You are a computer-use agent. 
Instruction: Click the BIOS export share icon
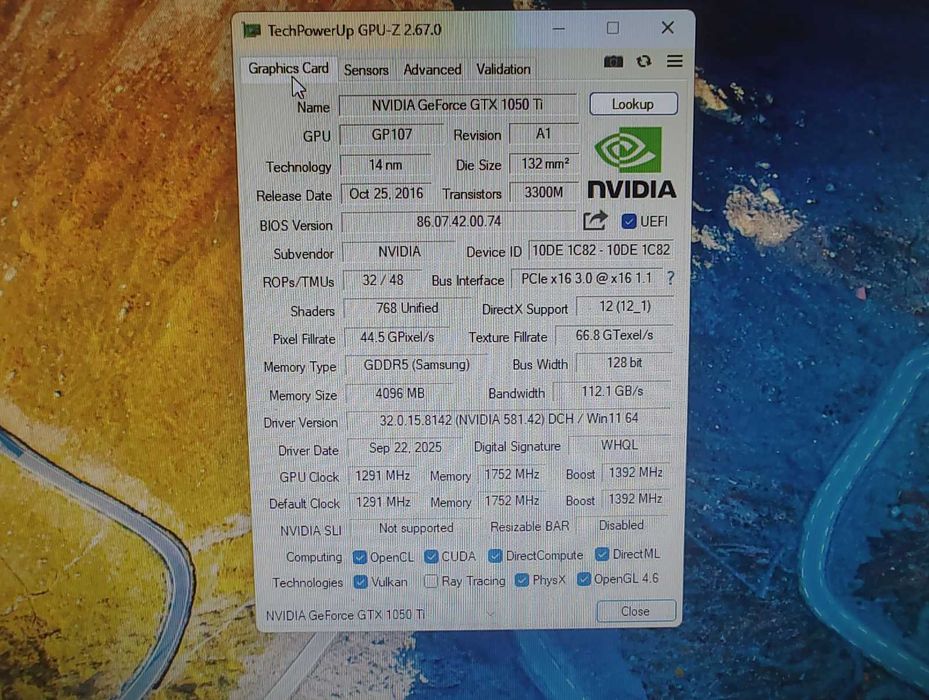tap(595, 220)
